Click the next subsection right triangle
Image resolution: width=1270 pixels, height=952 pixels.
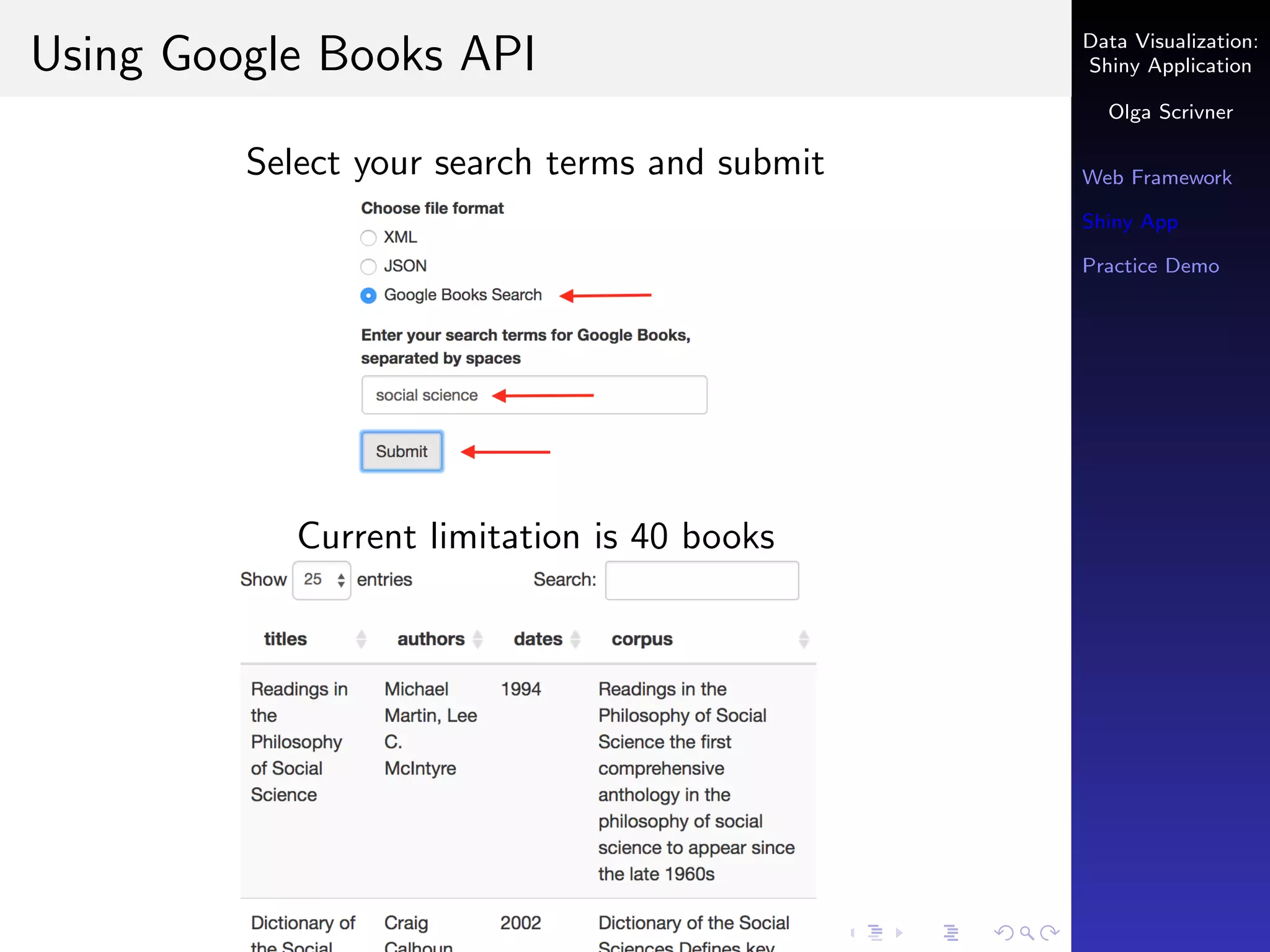pyautogui.click(x=899, y=933)
